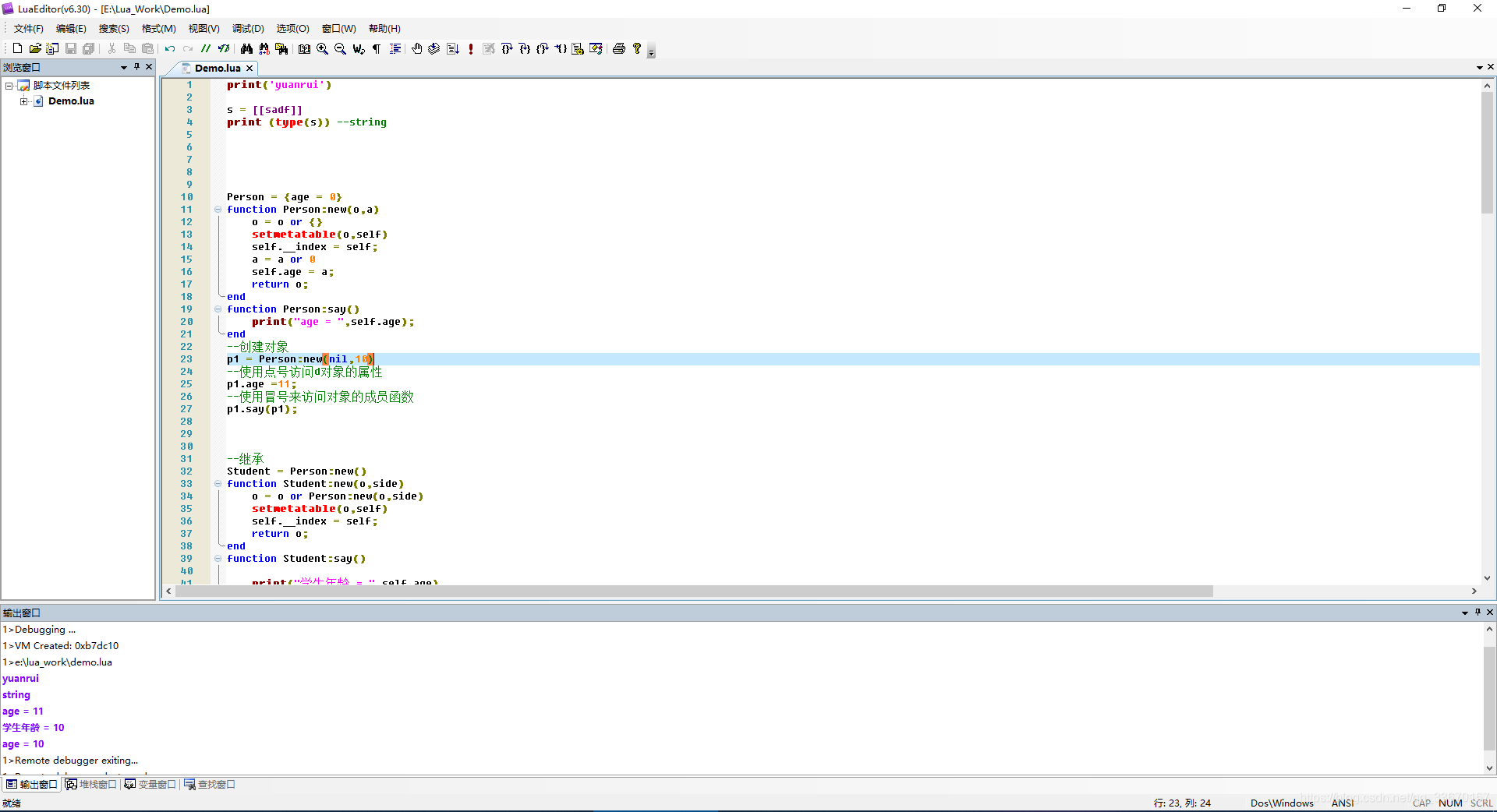Open the 浏览窗口 panel dropdown arrow

tap(123, 68)
